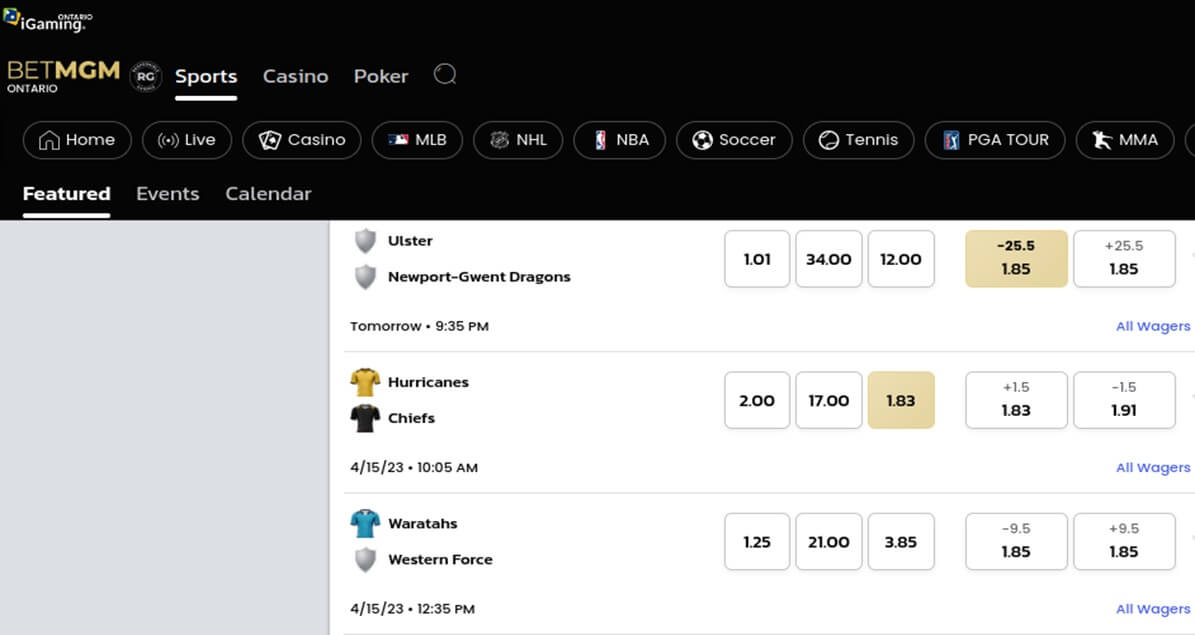Deselect the Chiefs 1.83 moneyline odds

coord(901,400)
